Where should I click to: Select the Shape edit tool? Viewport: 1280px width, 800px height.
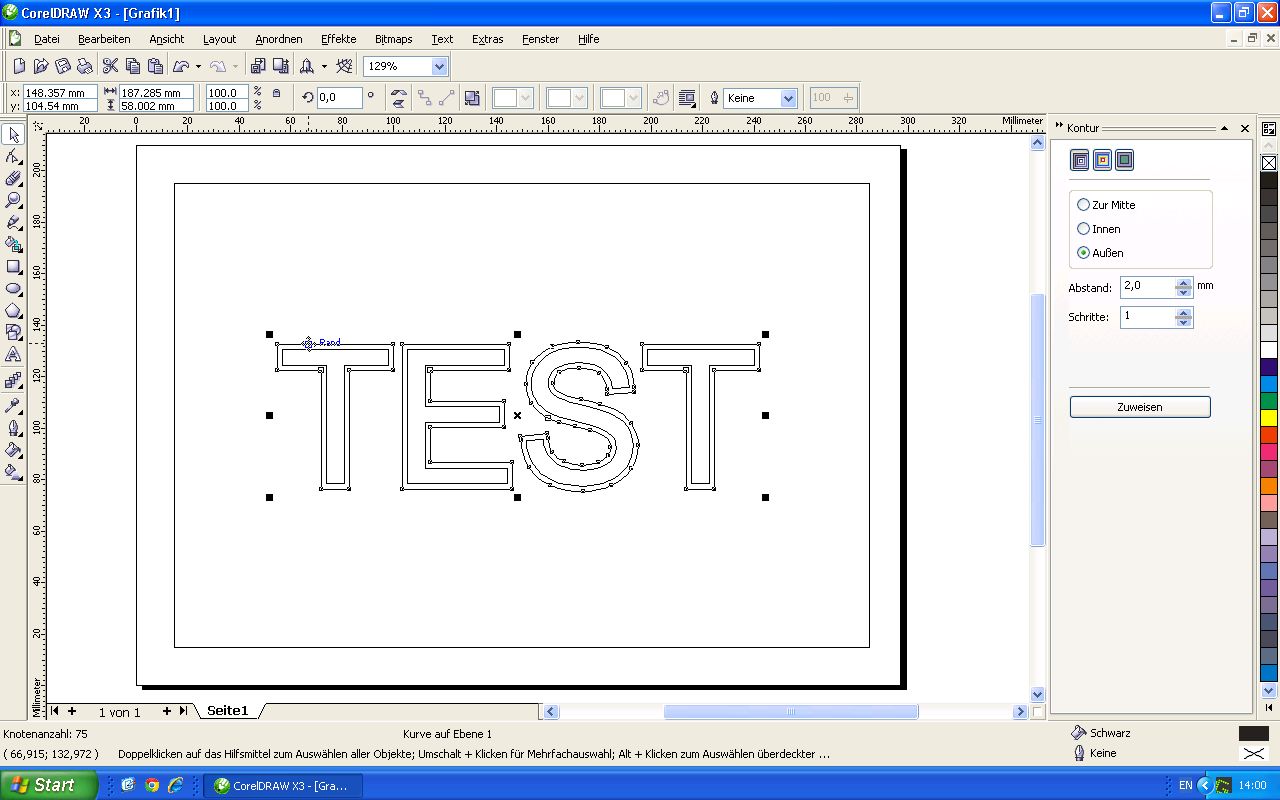[14, 157]
